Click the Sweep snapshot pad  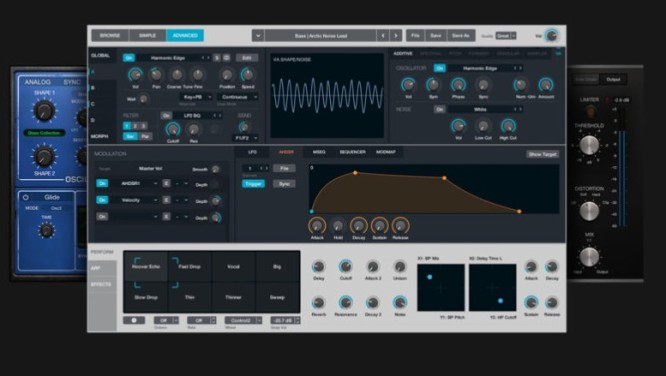coord(277,297)
